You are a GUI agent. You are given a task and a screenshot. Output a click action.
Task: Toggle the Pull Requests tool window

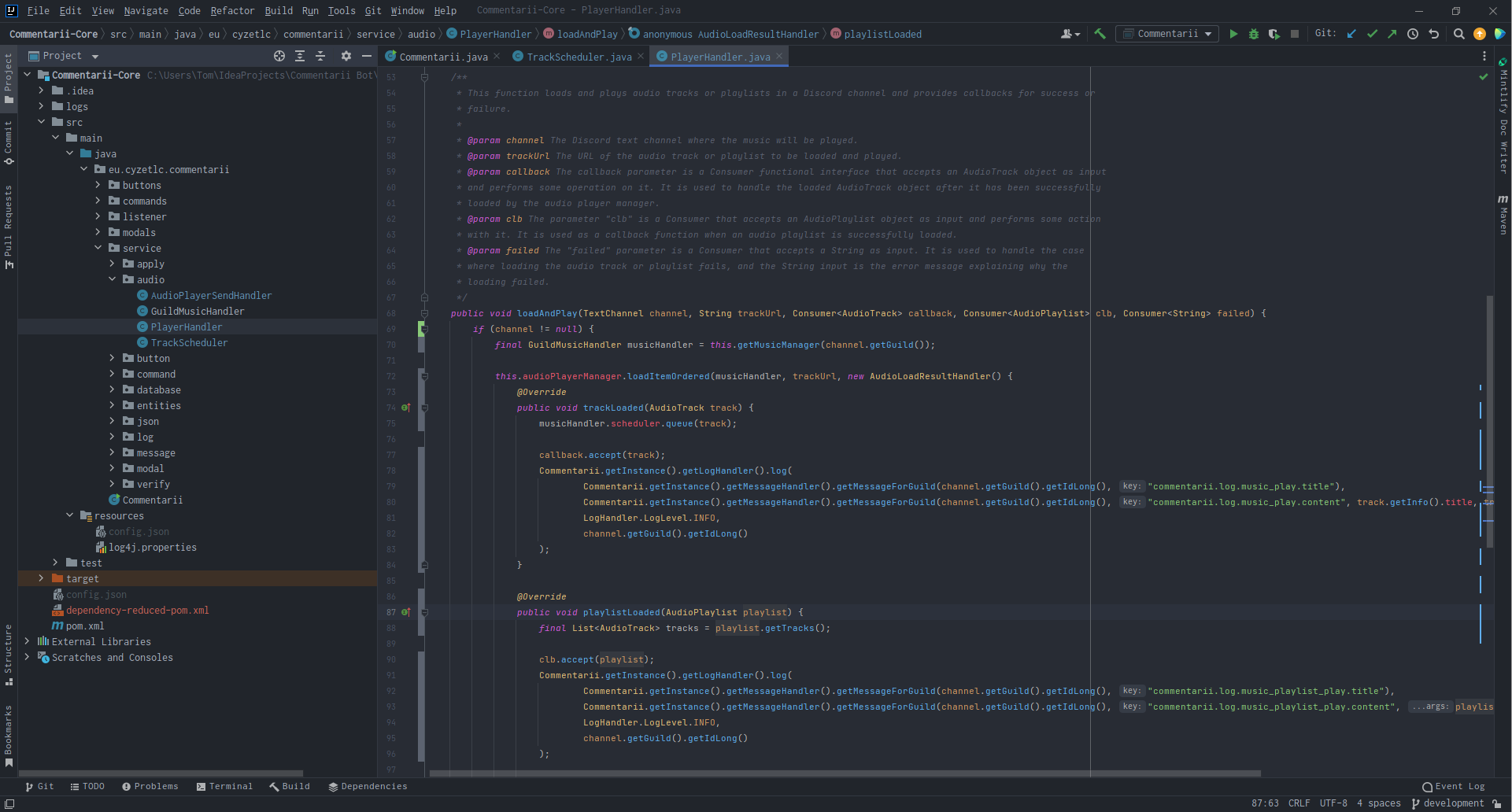pos(9,227)
